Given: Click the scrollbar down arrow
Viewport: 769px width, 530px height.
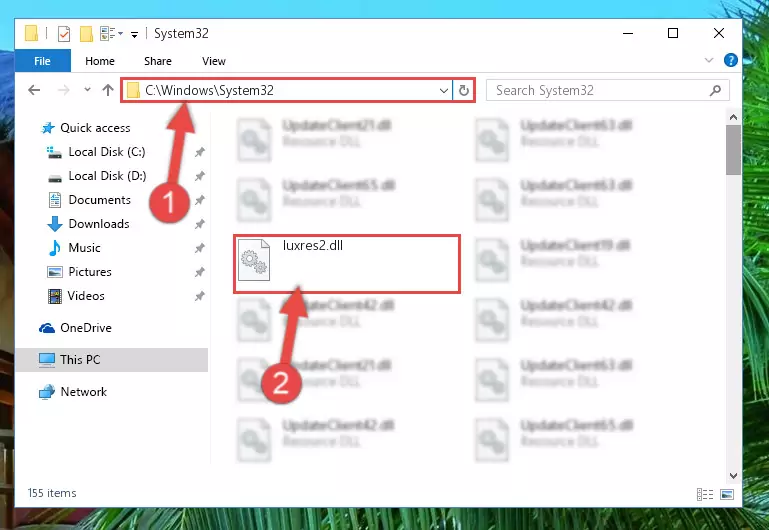Looking at the screenshot, I should 733,476.
